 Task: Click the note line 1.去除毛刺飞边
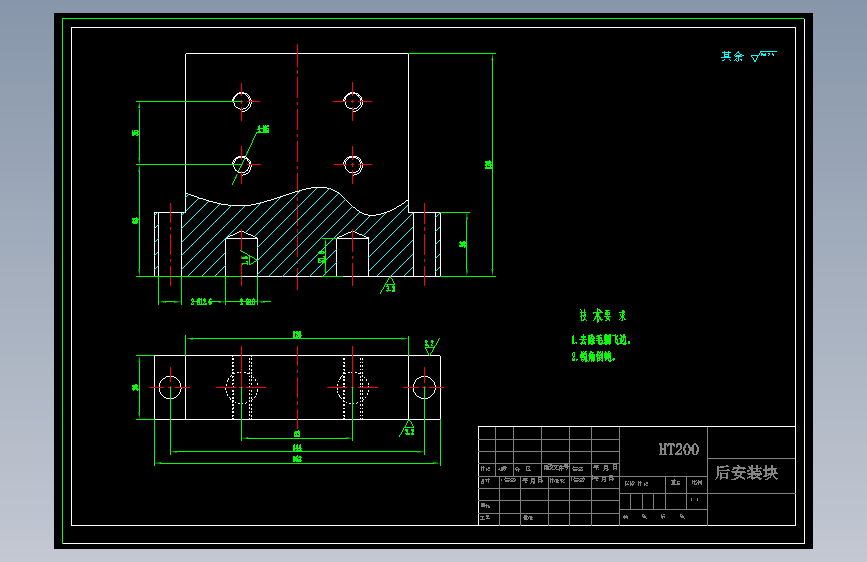(600, 340)
